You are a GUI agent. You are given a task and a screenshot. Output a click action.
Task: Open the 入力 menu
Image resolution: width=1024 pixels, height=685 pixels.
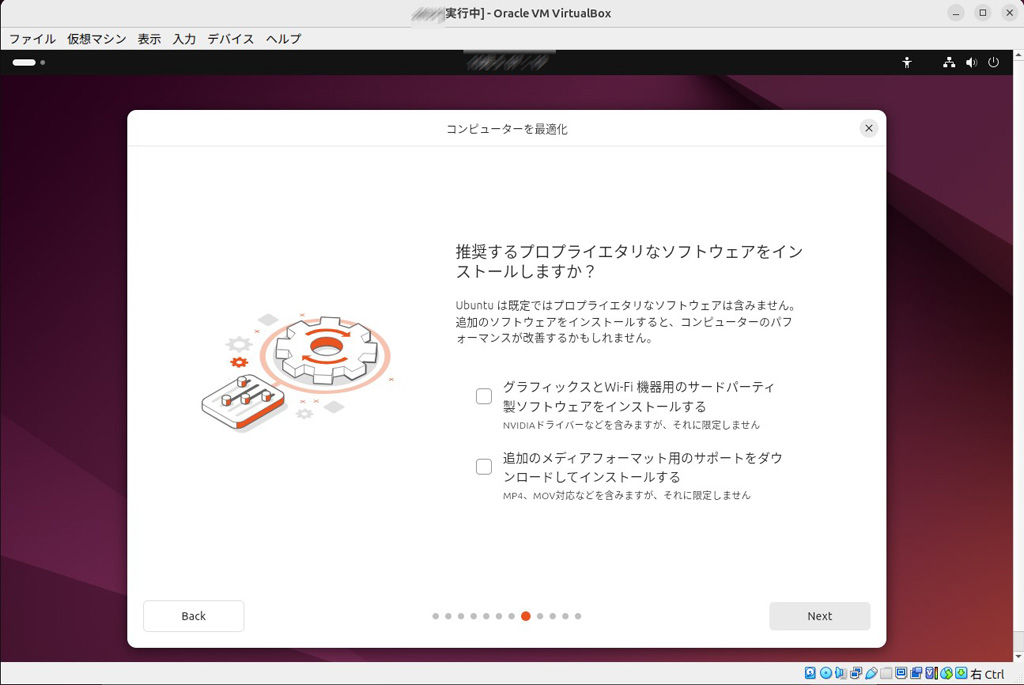[x=184, y=39]
